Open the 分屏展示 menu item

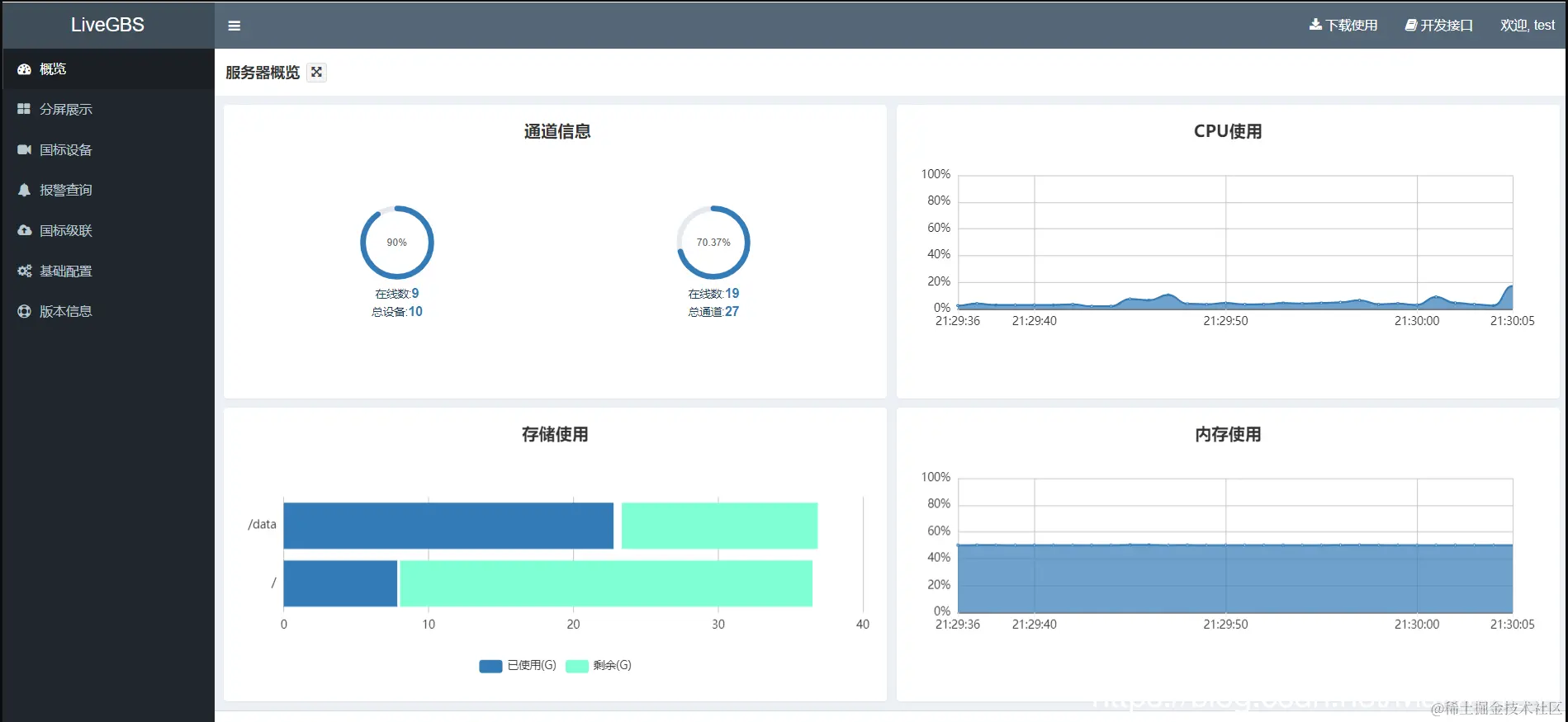[107, 109]
